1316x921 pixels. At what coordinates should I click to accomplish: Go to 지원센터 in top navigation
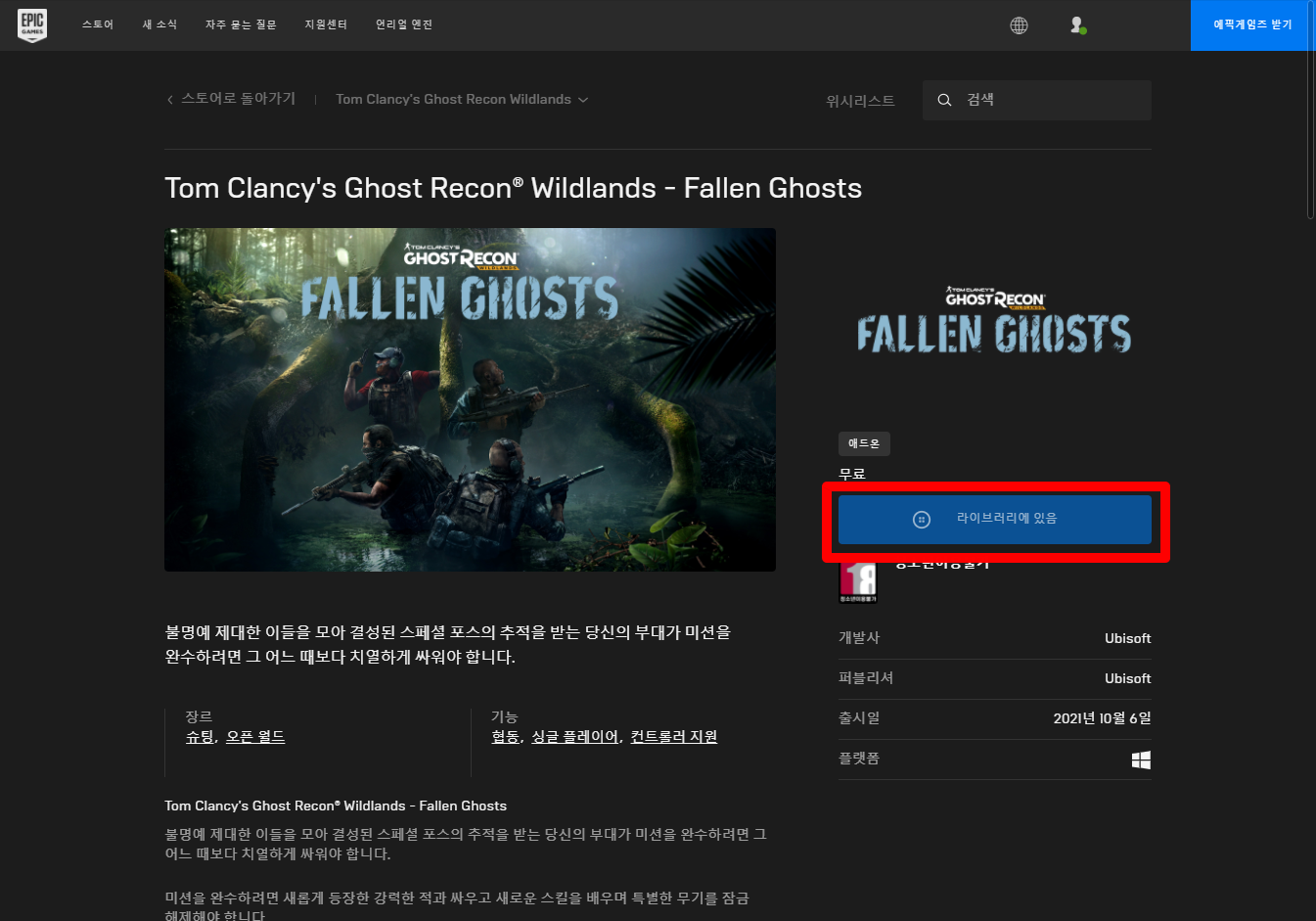(326, 24)
